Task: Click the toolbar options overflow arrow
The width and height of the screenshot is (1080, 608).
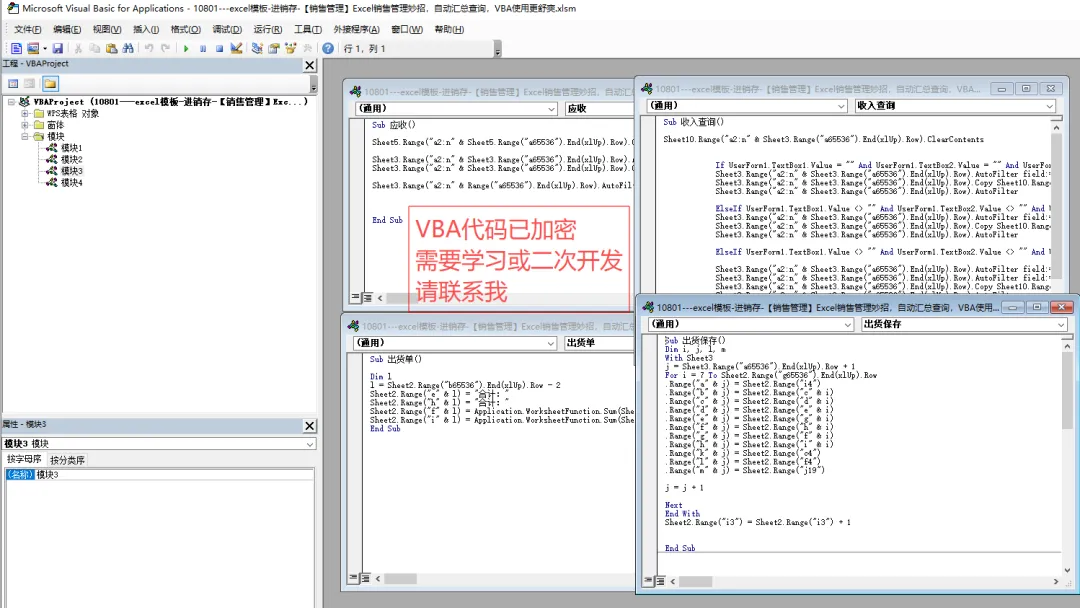Action: 497,49
